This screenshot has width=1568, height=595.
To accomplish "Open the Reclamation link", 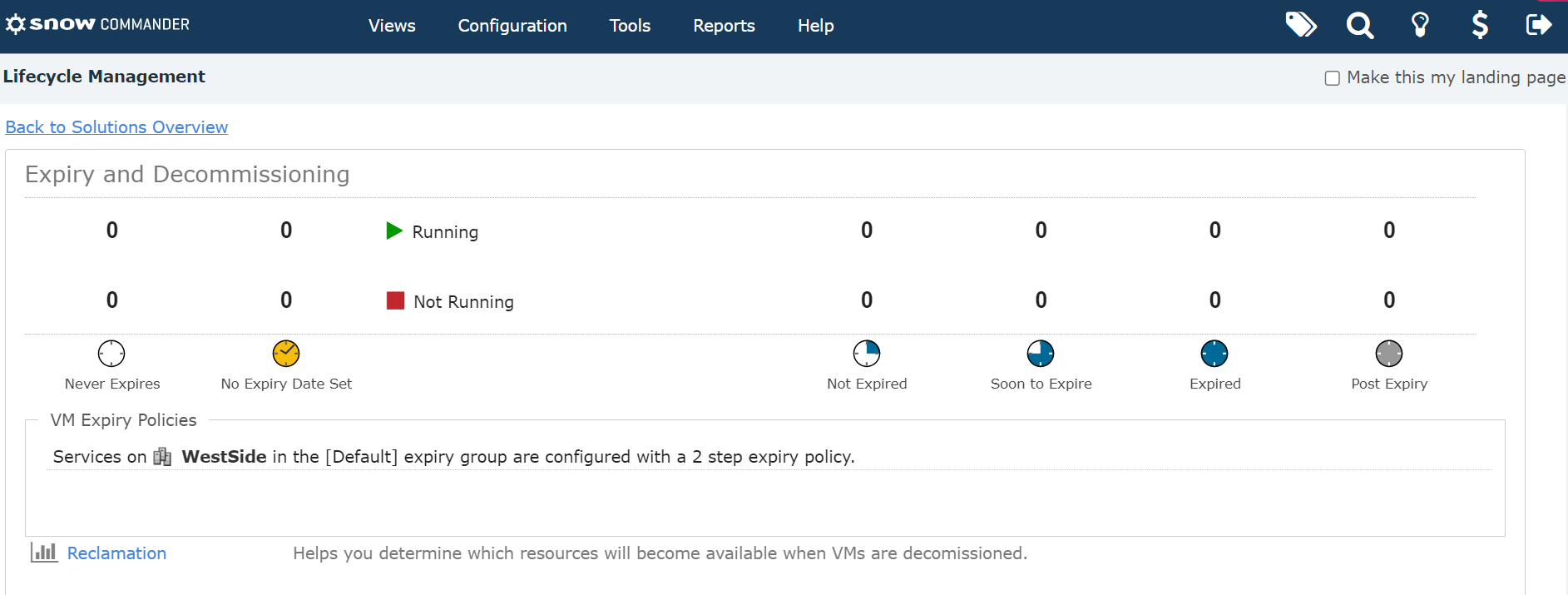I will (x=116, y=553).
